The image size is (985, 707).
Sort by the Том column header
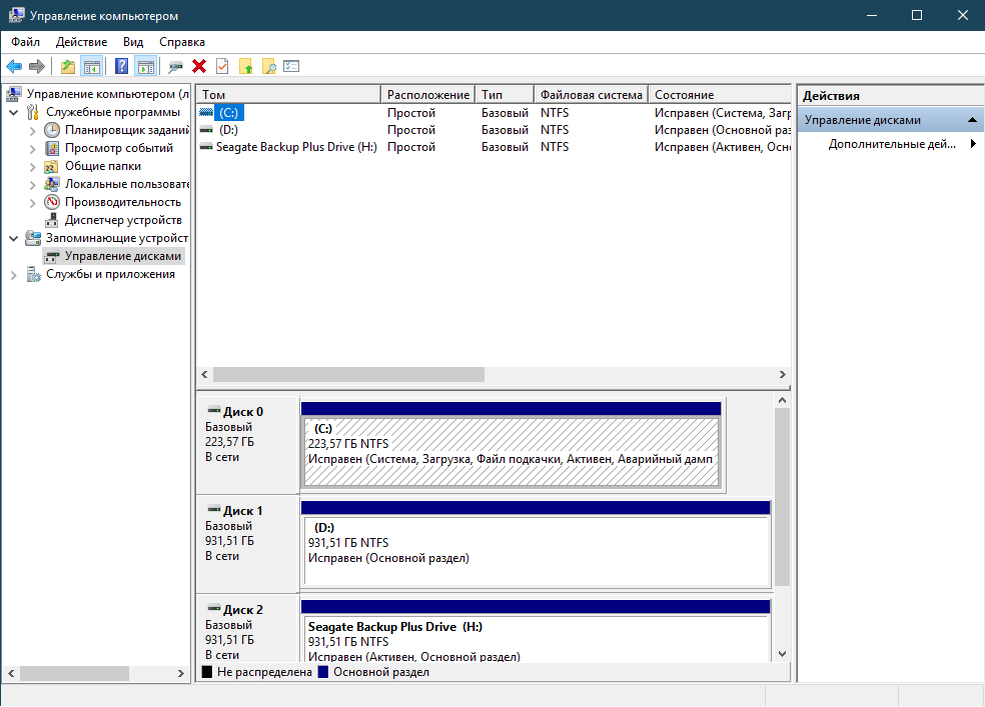pos(288,94)
